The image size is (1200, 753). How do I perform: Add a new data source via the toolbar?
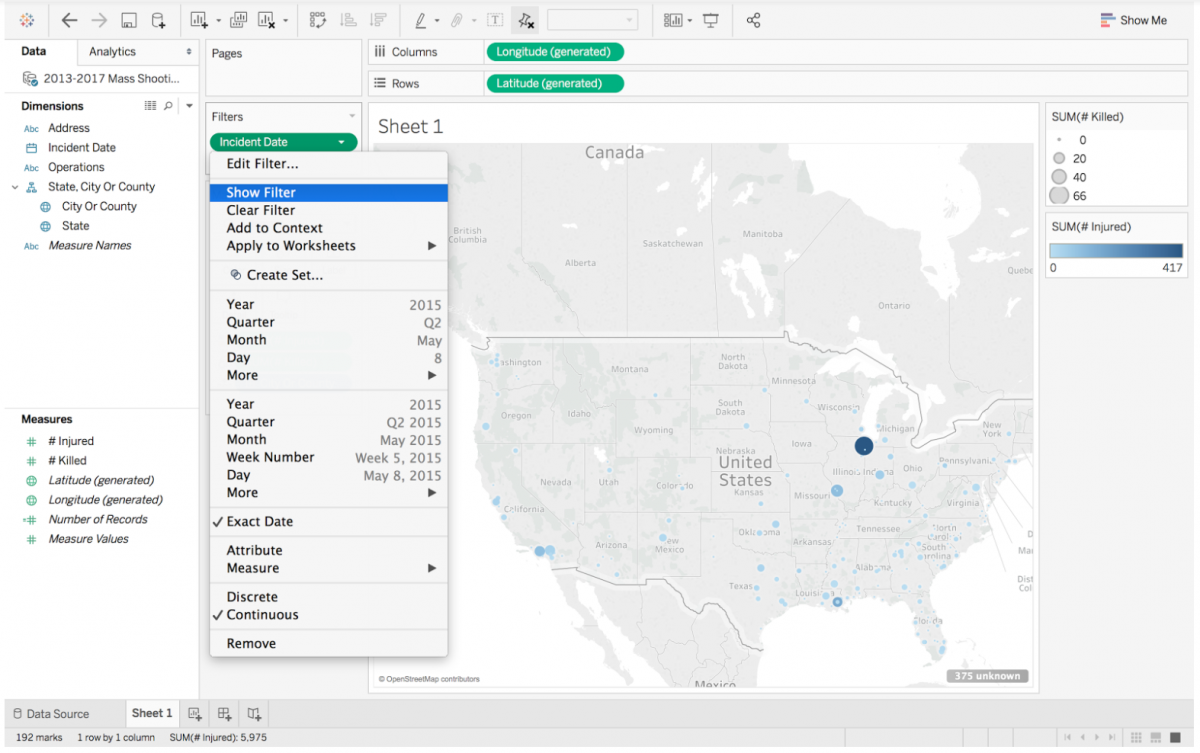click(159, 18)
